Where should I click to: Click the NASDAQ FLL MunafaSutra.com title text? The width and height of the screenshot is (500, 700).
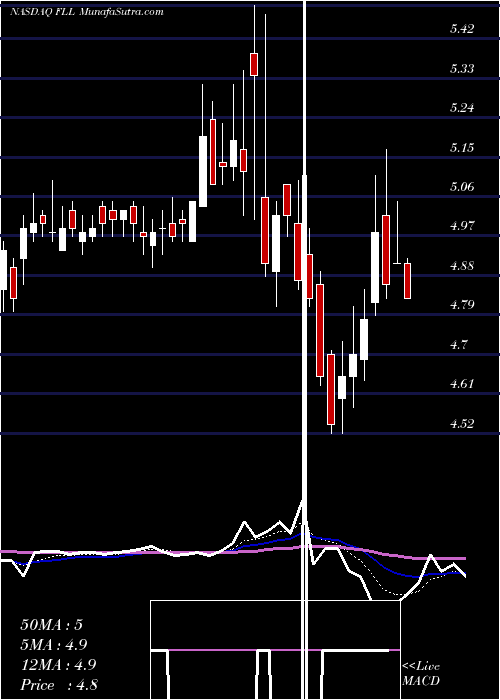[87, 12]
